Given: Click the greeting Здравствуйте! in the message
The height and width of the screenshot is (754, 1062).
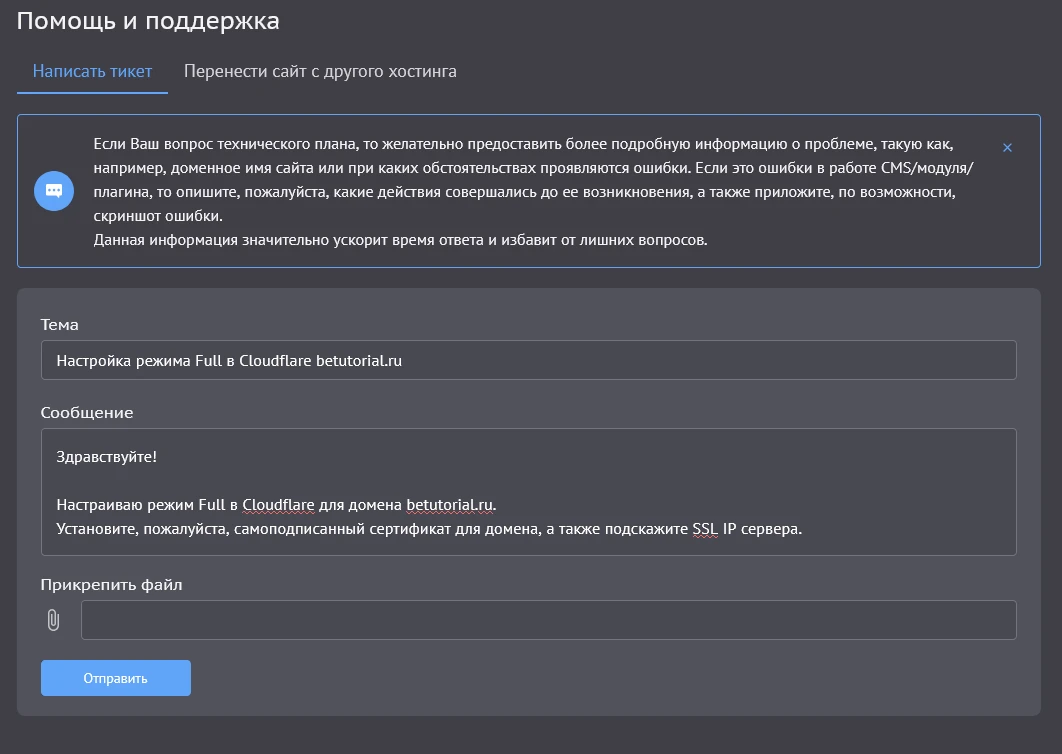Looking at the screenshot, I should (x=107, y=456).
